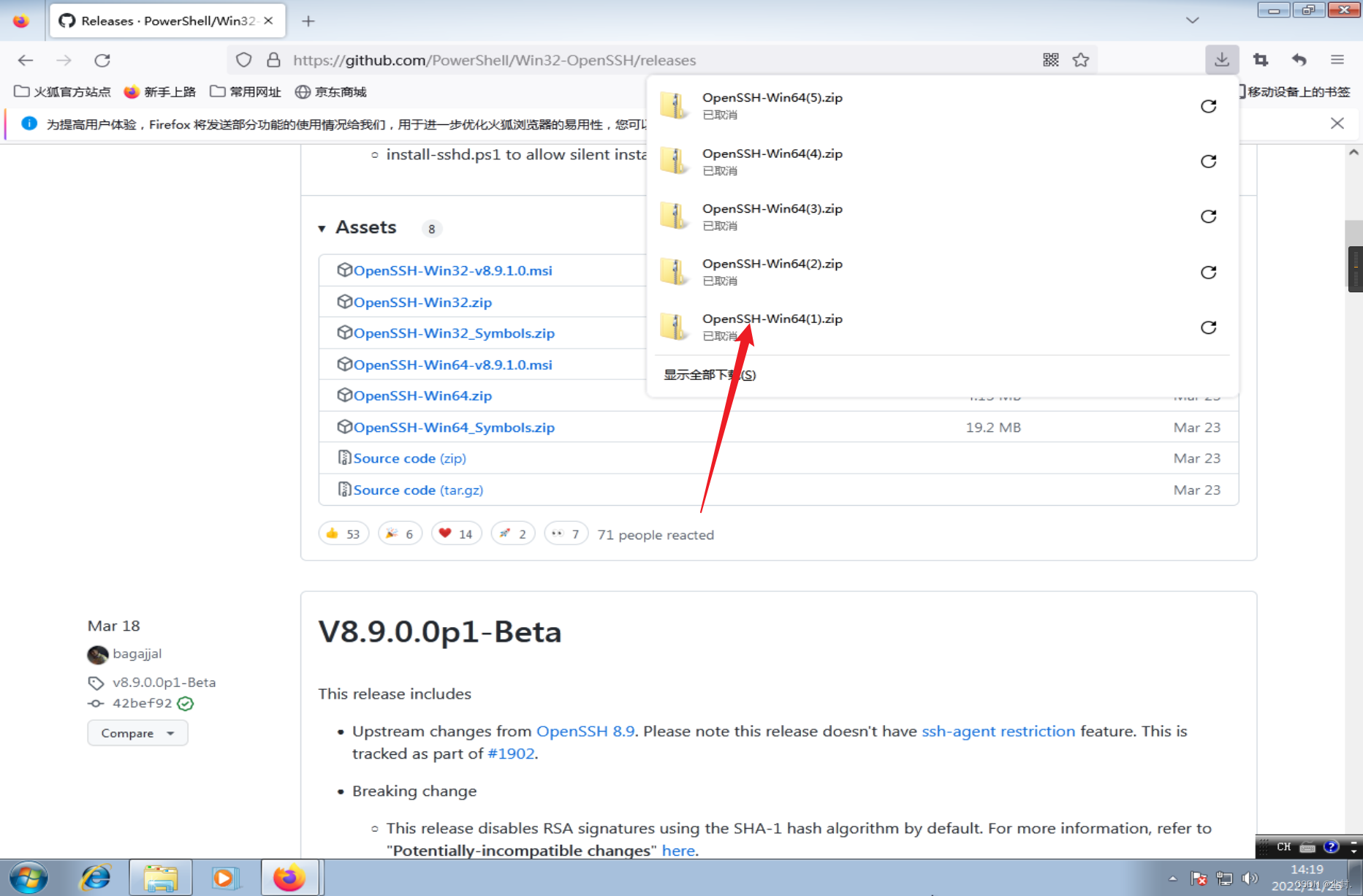Select the Releases PowerShell/Win32 tab
This screenshot has width=1363, height=896.
[167, 20]
